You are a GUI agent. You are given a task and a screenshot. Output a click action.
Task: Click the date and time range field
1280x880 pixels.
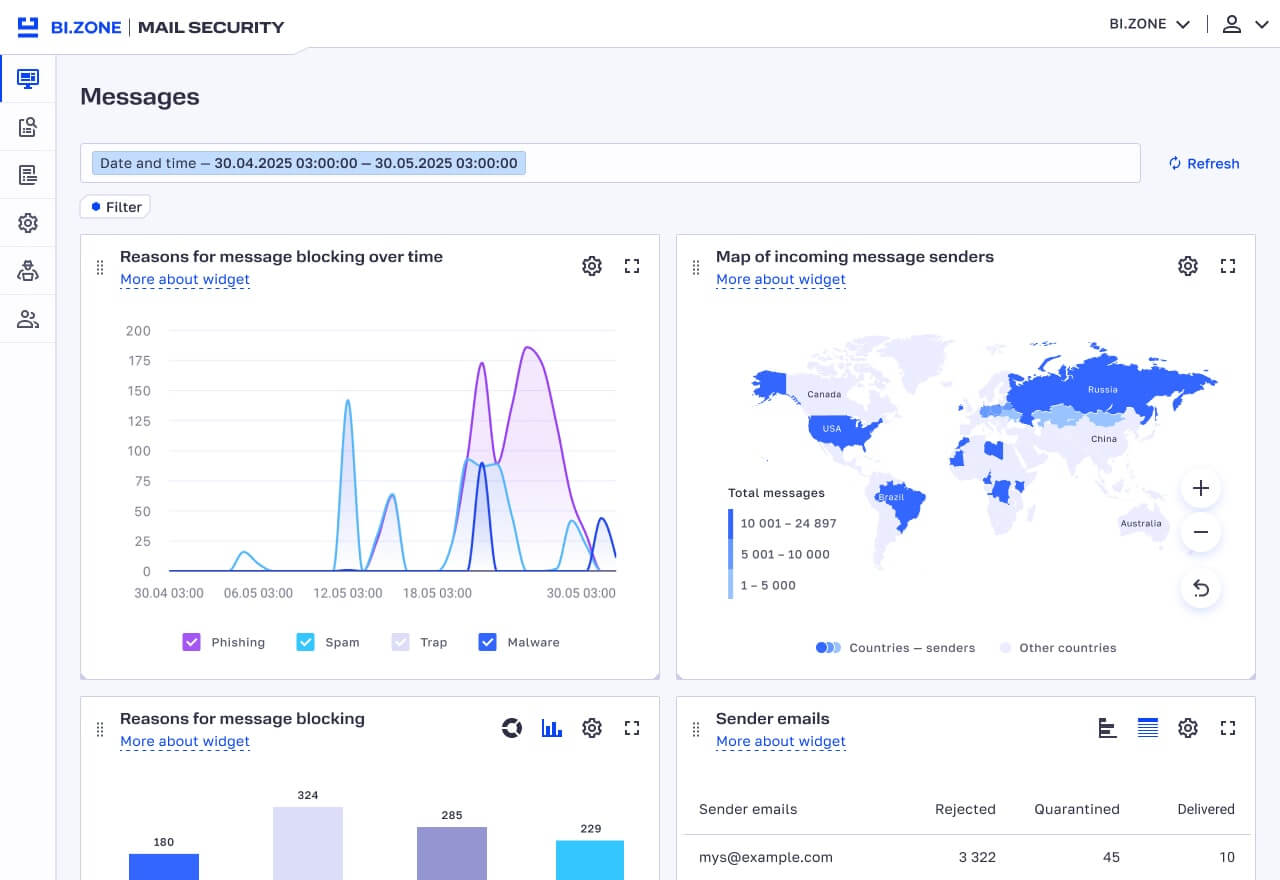pyautogui.click(x=309, y=163)
